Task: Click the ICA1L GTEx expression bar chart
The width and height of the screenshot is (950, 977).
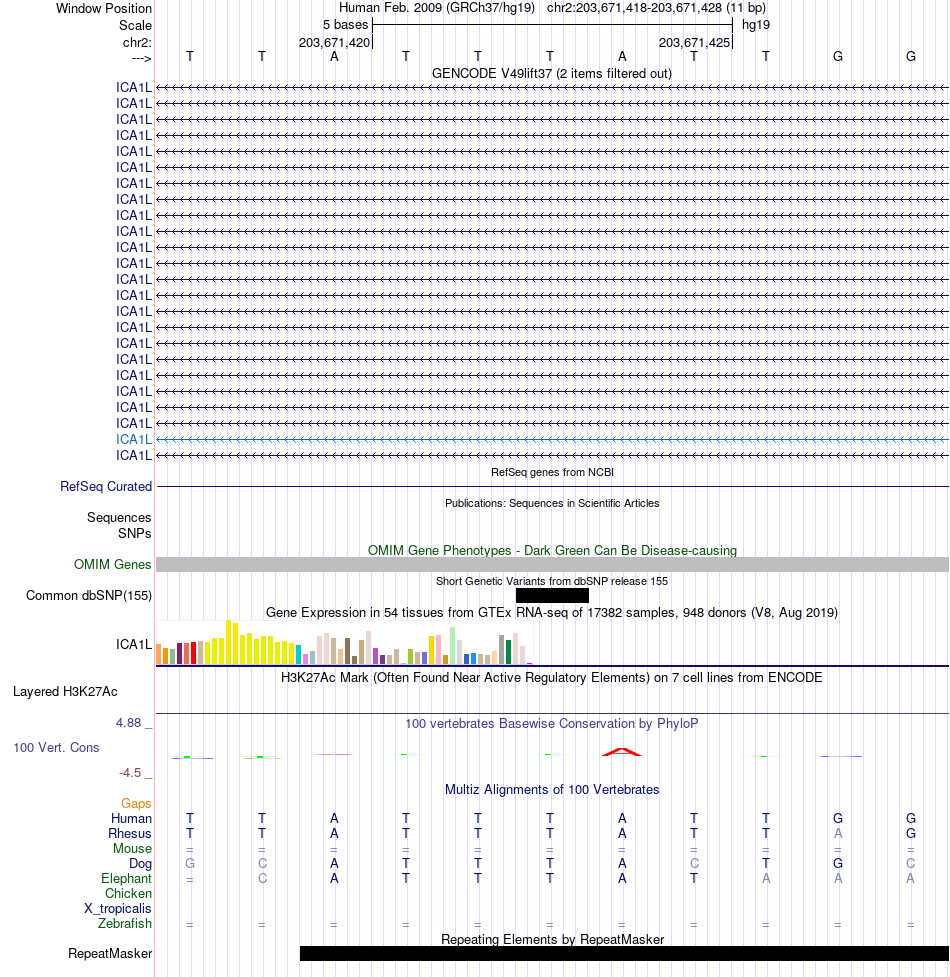Action: click(x=344, y=642)
